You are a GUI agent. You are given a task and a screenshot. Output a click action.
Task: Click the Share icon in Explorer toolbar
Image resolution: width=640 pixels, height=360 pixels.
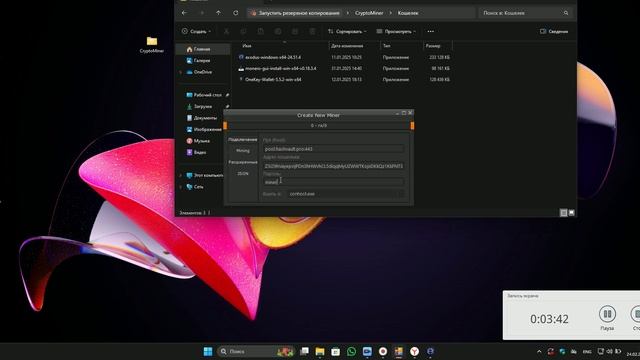[295, 31]
